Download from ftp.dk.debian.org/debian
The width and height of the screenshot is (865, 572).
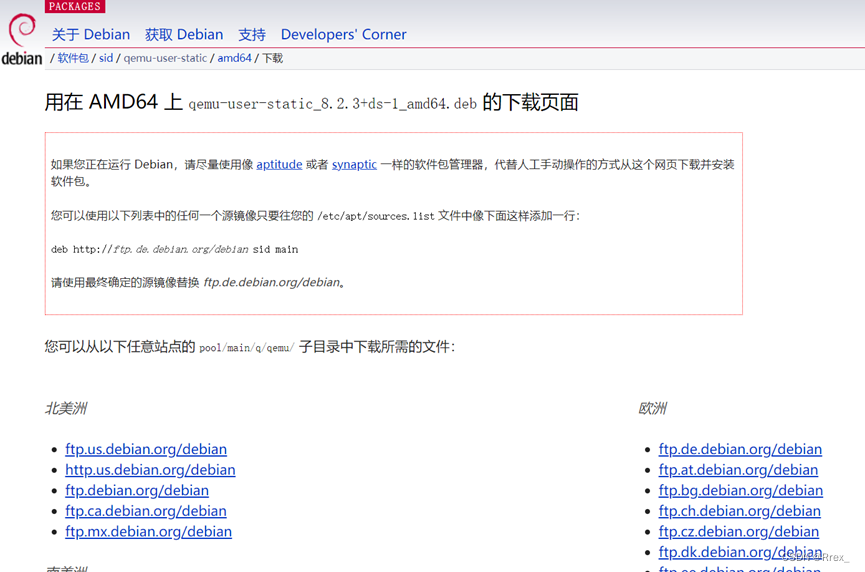point(740,552)
